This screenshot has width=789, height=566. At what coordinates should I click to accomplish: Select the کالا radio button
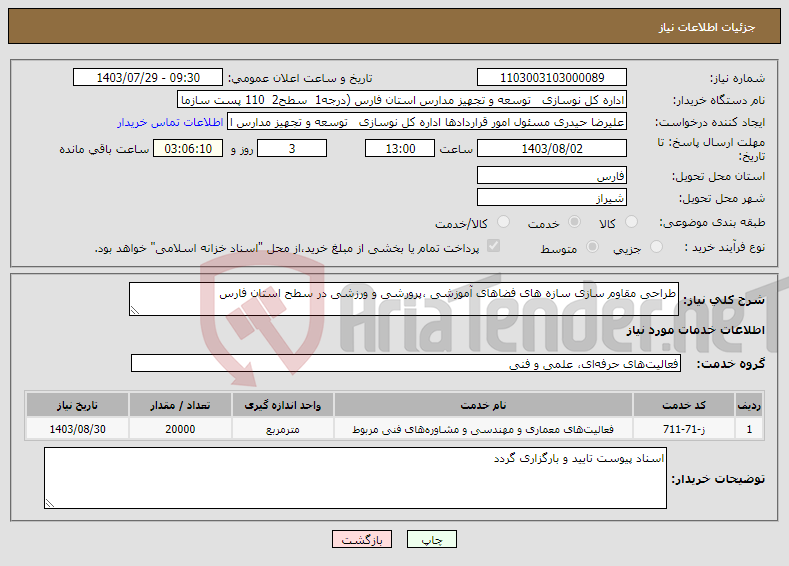click(x=631, y=222)
